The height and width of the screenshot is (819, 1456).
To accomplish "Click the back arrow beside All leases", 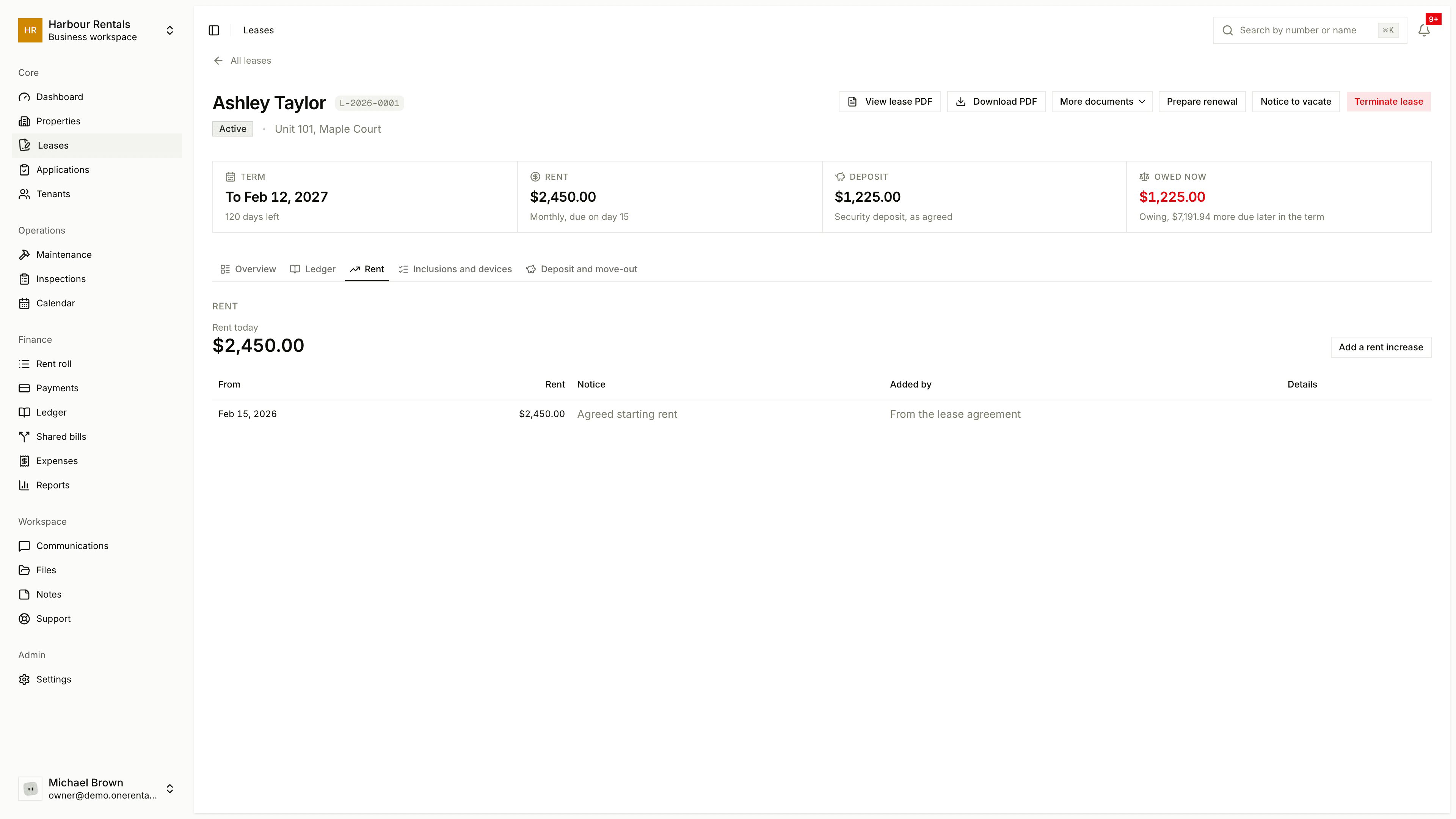I will tap(218, 61).
